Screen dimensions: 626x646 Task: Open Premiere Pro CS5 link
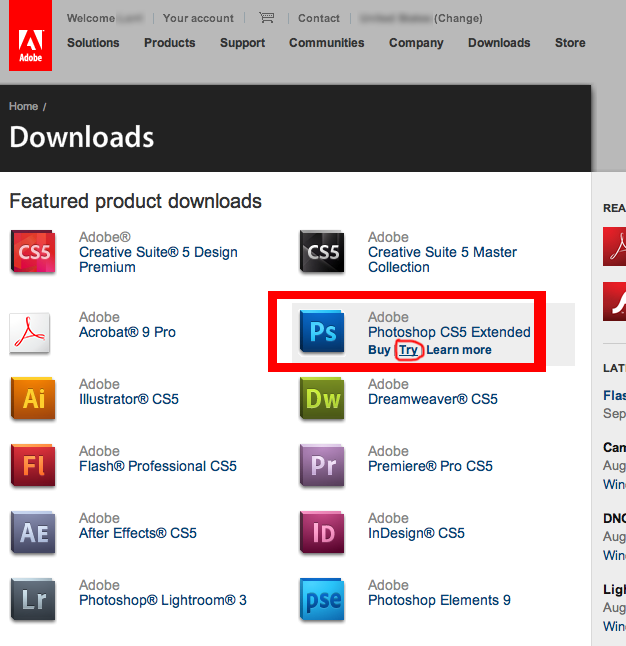click(x=430, y=466)
